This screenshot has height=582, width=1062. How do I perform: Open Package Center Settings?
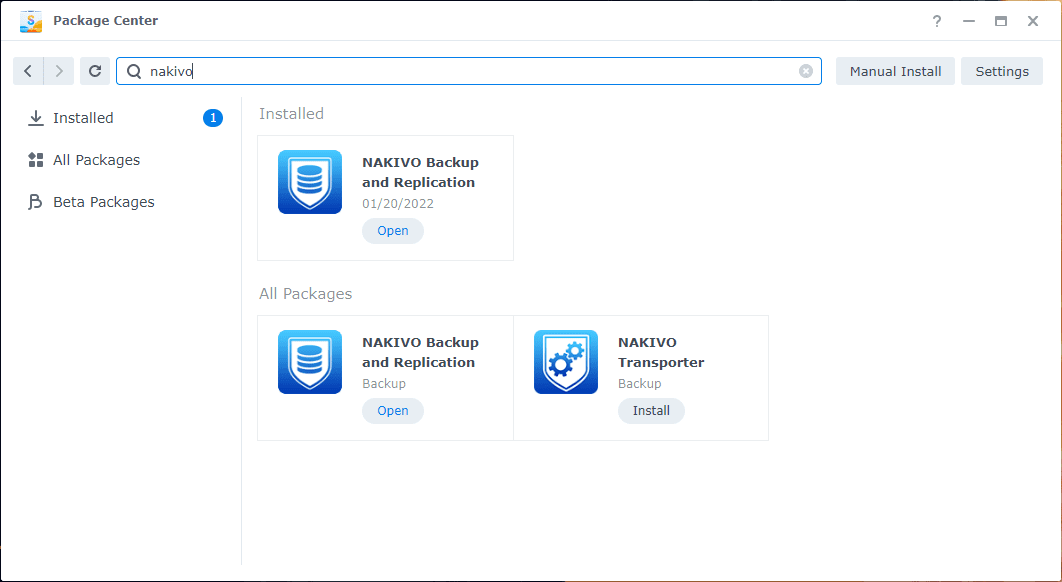coord(1002,71)
